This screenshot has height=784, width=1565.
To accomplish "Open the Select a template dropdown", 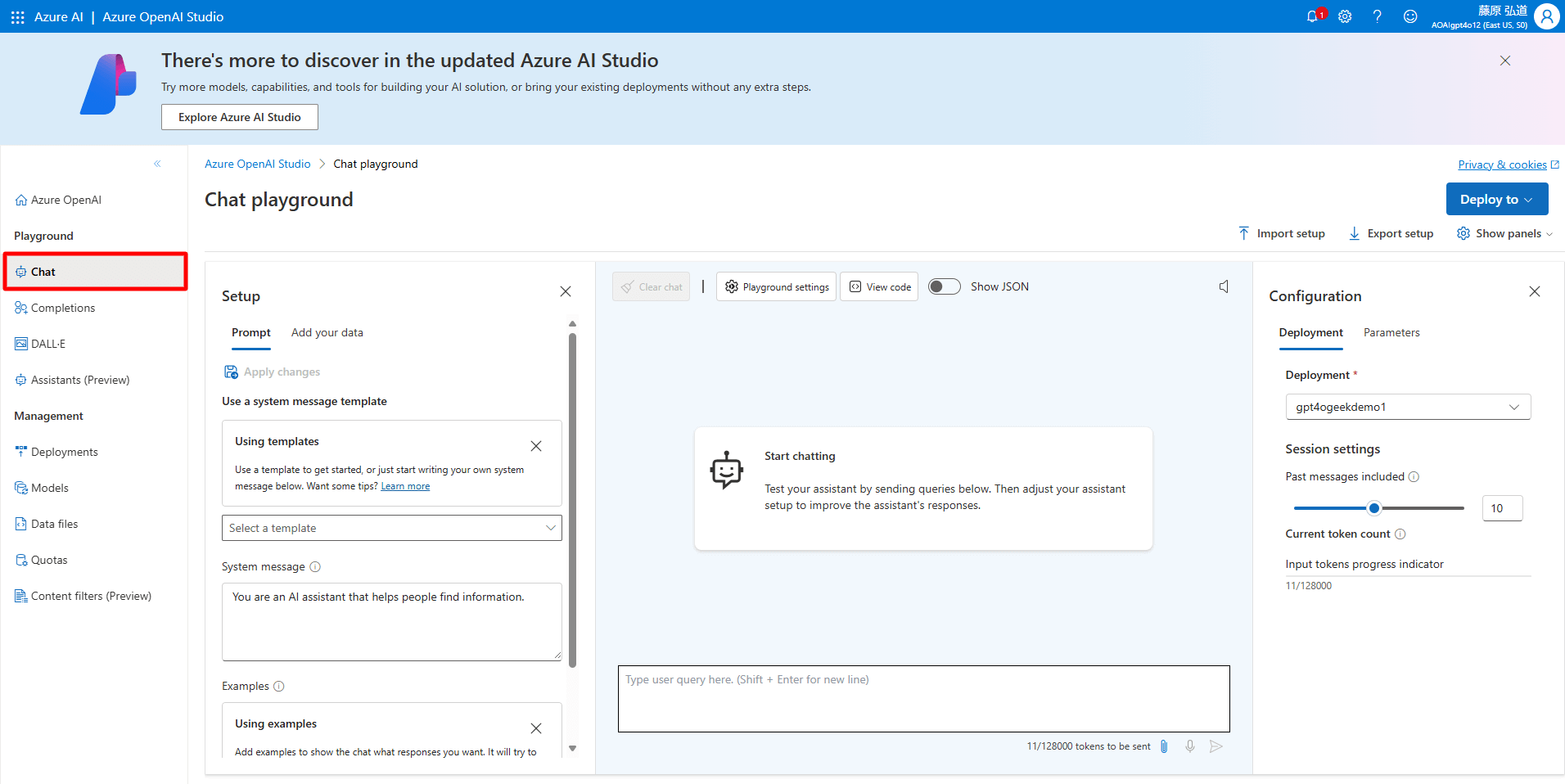I will [391, 527].
